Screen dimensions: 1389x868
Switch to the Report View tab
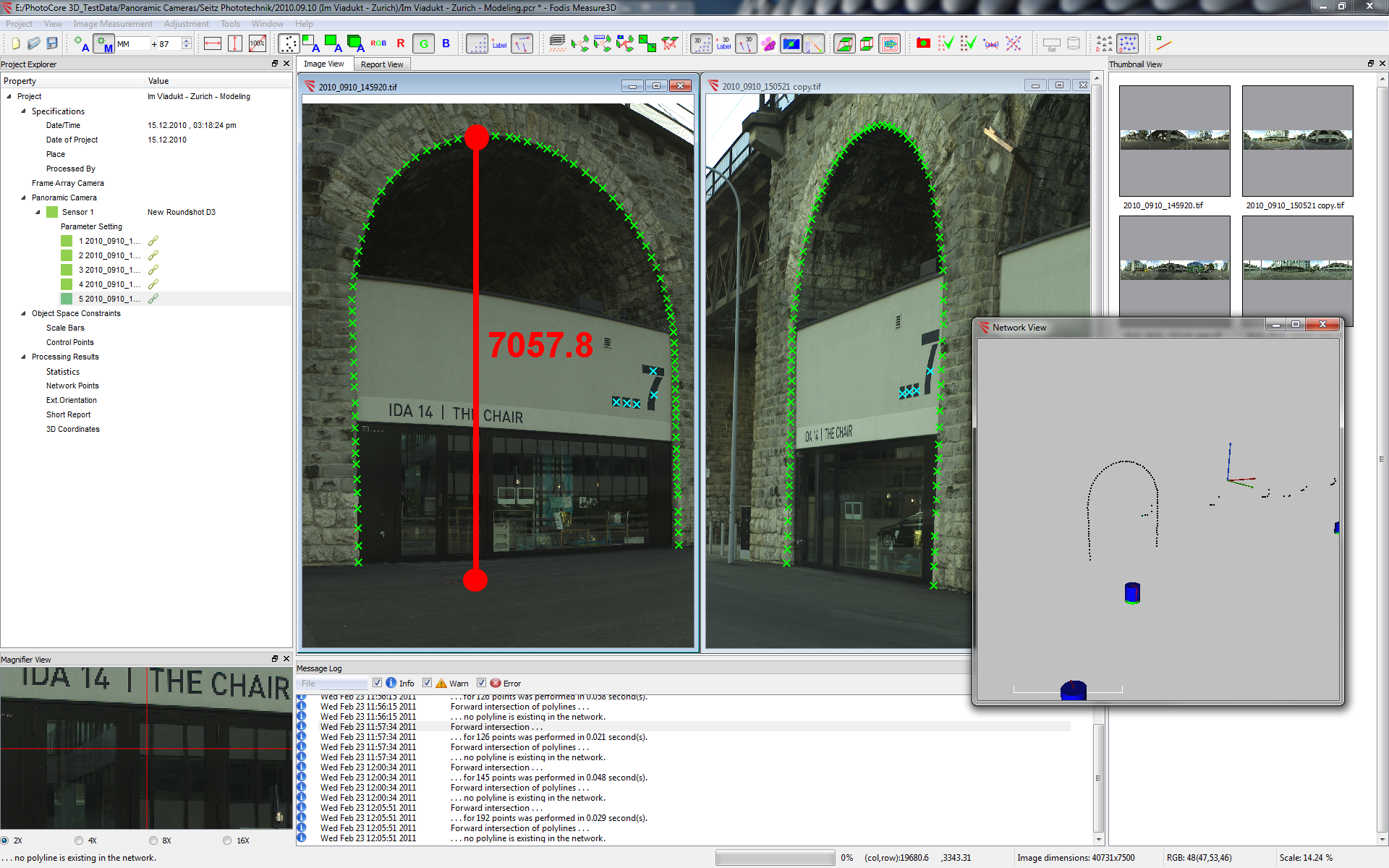pos(382,64)
